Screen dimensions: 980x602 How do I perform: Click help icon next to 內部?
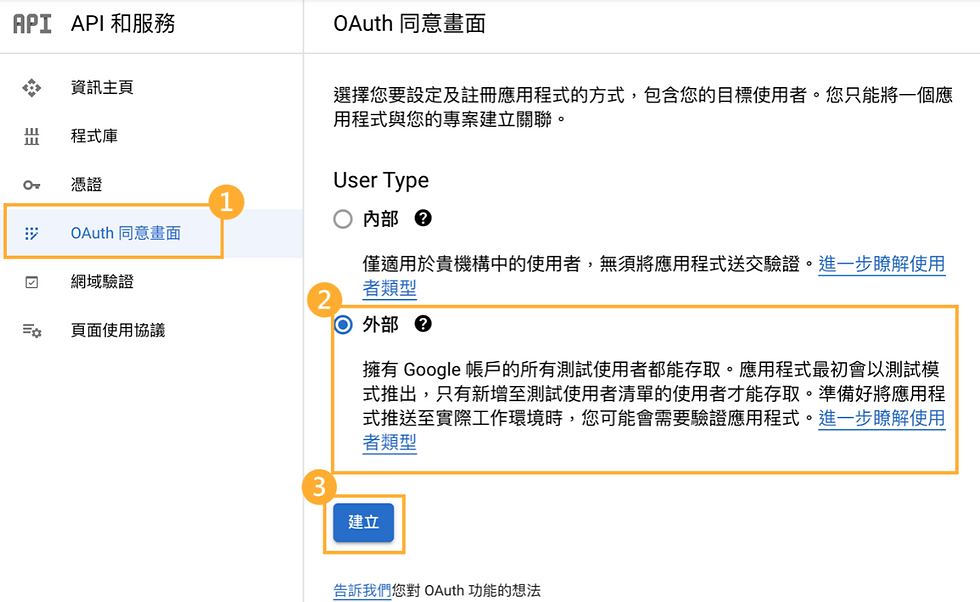(x=423, y=218)
